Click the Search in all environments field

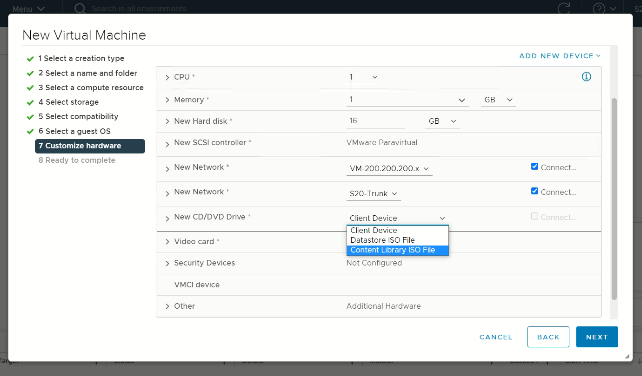(139, 8)
